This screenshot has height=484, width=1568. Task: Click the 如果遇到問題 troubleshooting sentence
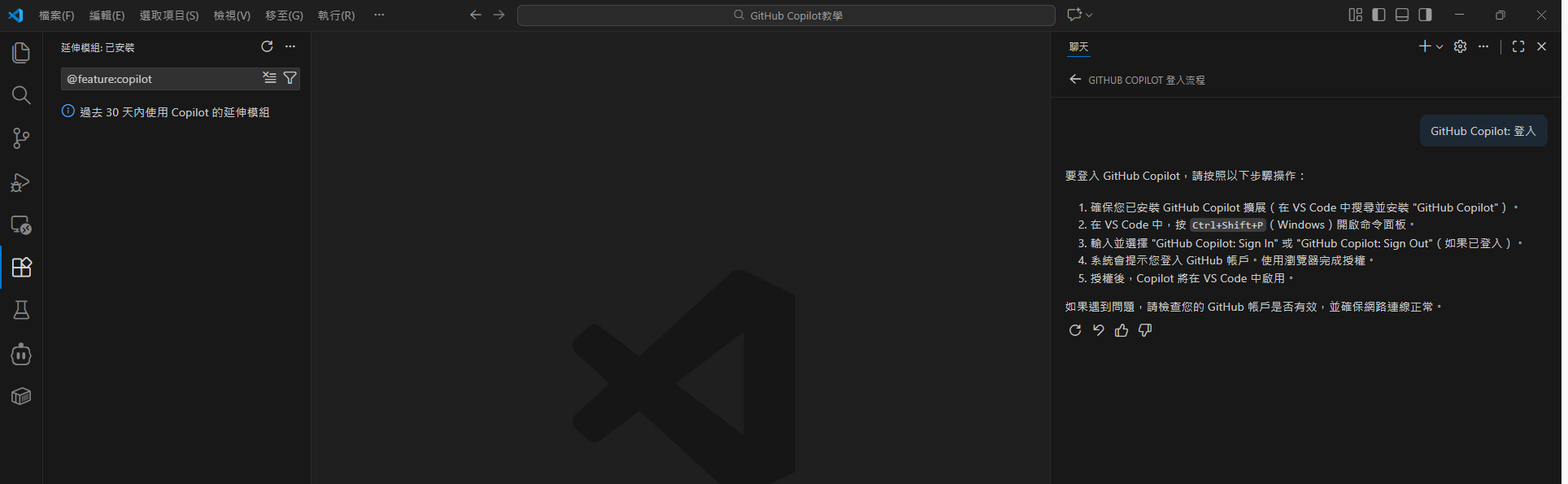pos(1253,307)
